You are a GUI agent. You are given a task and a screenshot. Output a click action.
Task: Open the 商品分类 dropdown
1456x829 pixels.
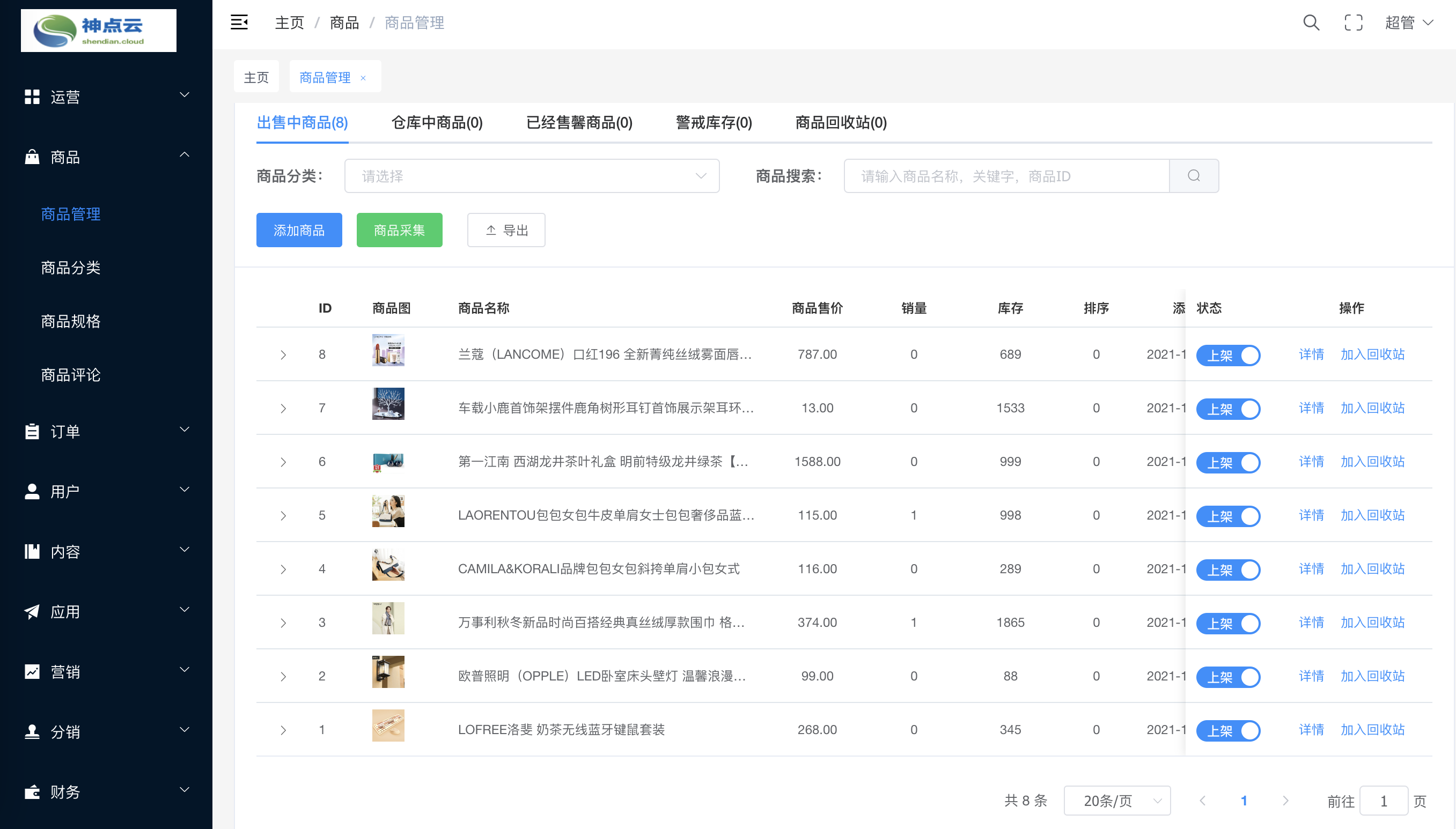point(532,176)
